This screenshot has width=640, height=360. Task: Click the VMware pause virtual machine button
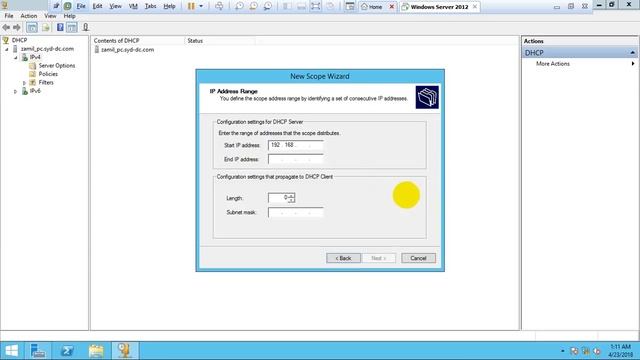click(x=191, y=6)
